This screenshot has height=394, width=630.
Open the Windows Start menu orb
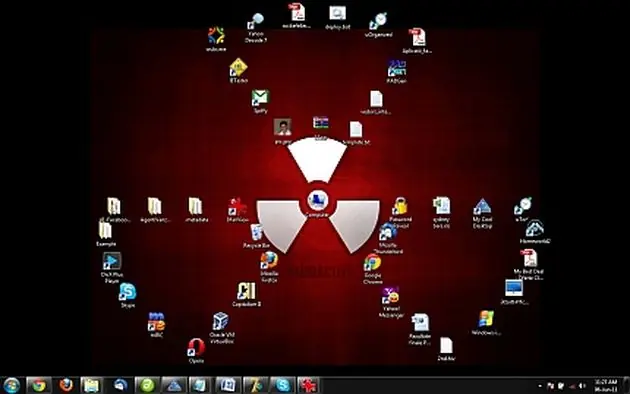[11, 386]
